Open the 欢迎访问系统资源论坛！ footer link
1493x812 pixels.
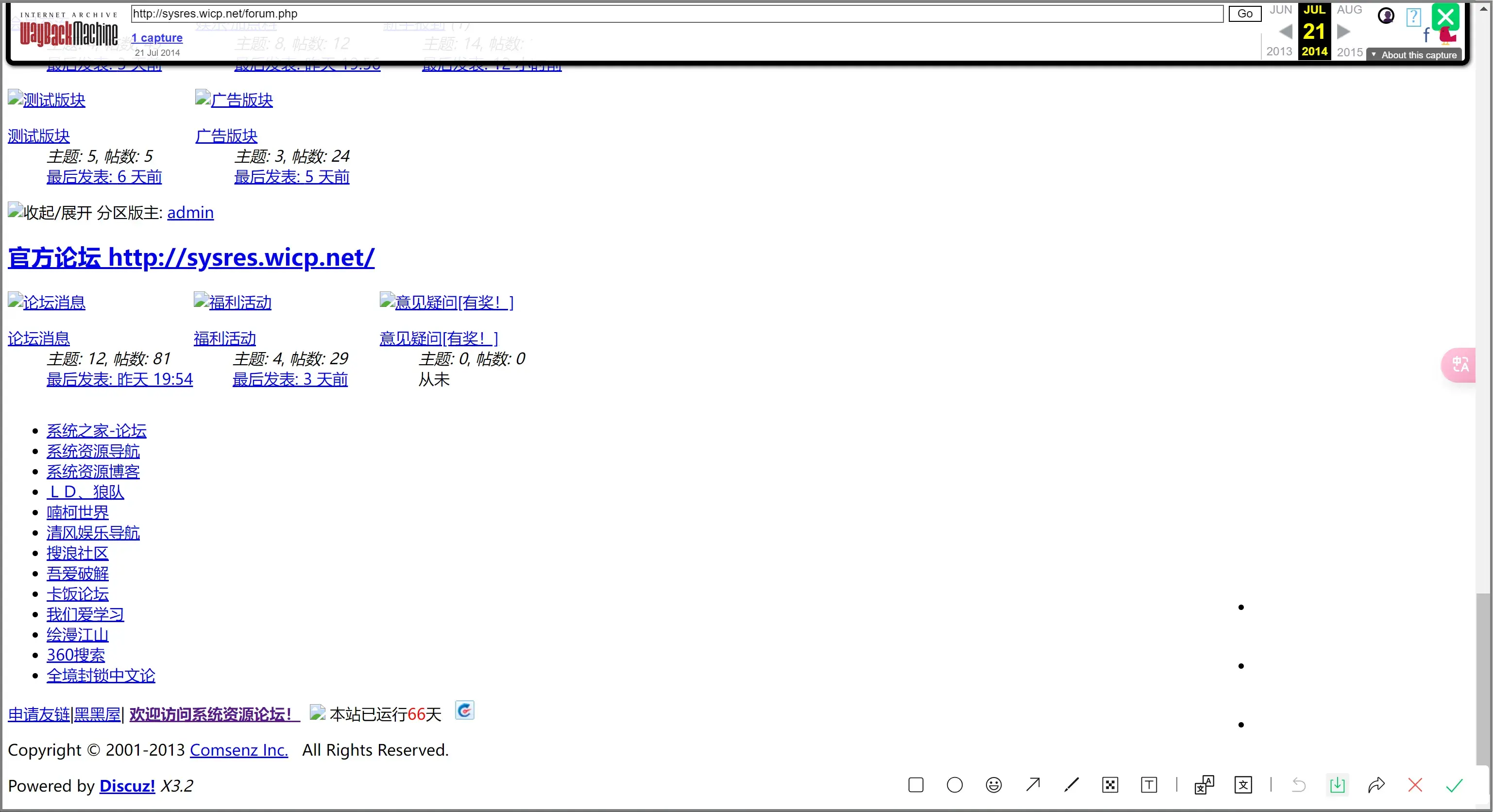[x=215, y=714]
